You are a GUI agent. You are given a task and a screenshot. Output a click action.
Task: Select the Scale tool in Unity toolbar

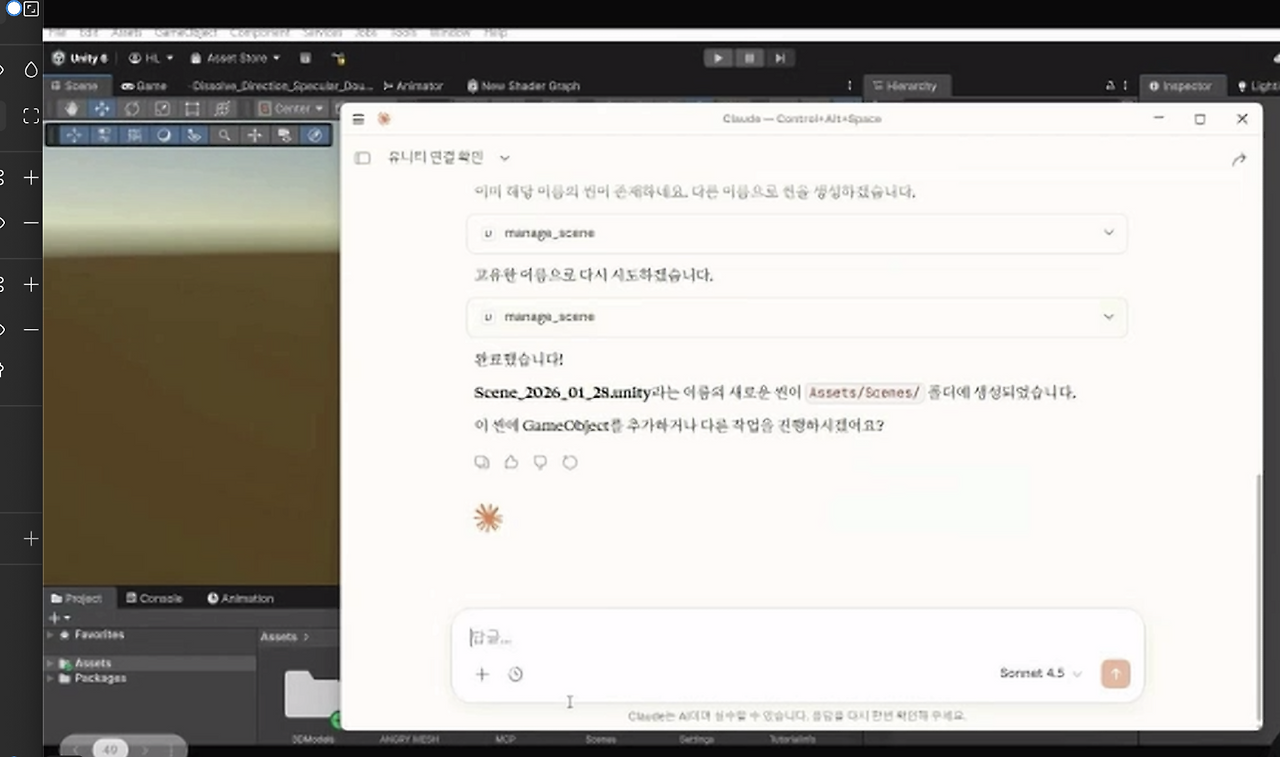[x=162, y=108]
